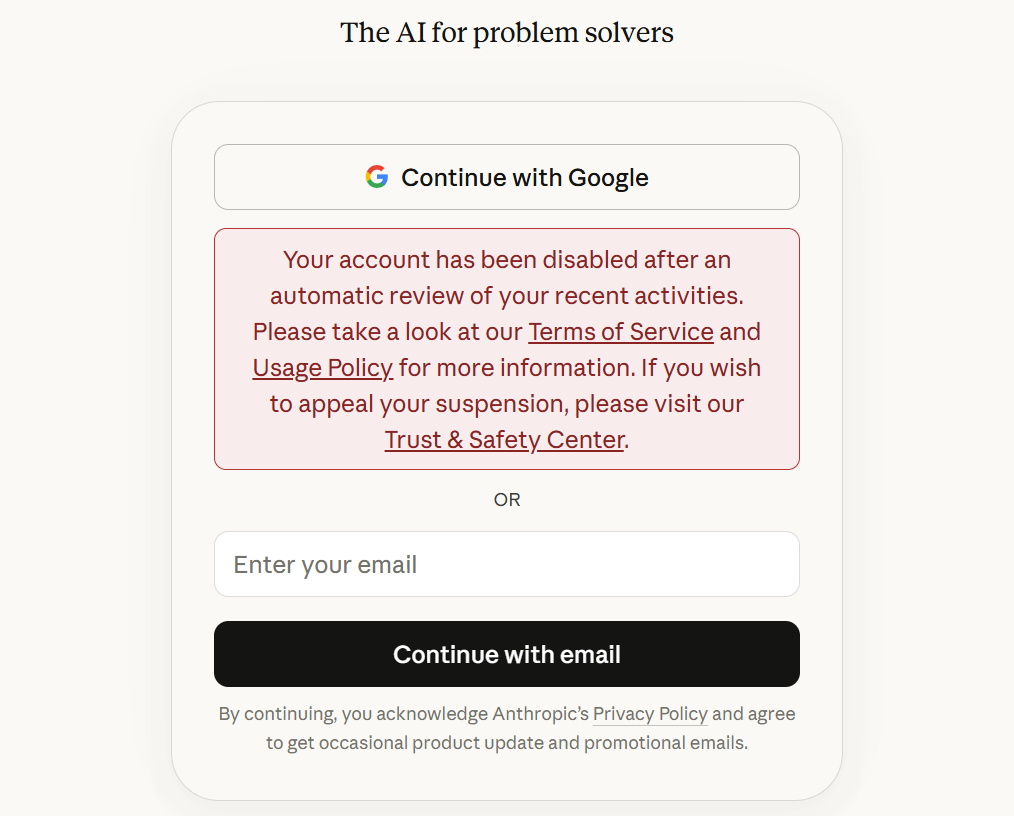1014x816 pixels.
Task: Click the 'Please take a look at our' text
Action: point(388,332)
